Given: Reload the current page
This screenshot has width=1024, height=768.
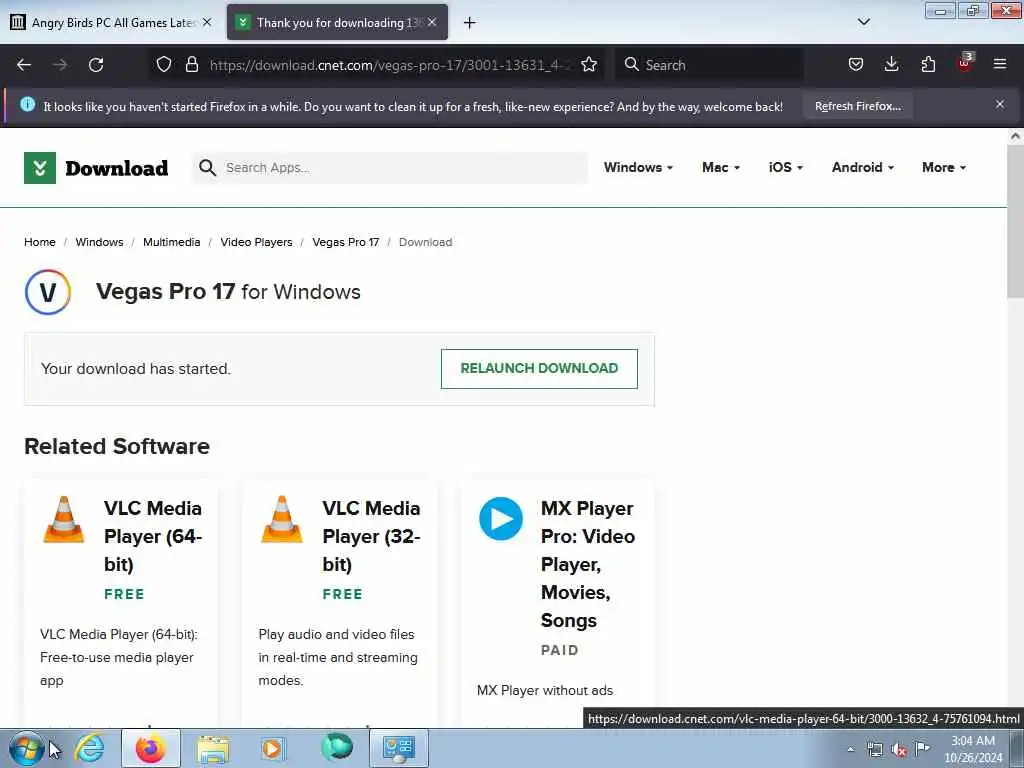Looking at the screenshot, I should [96, 65].
